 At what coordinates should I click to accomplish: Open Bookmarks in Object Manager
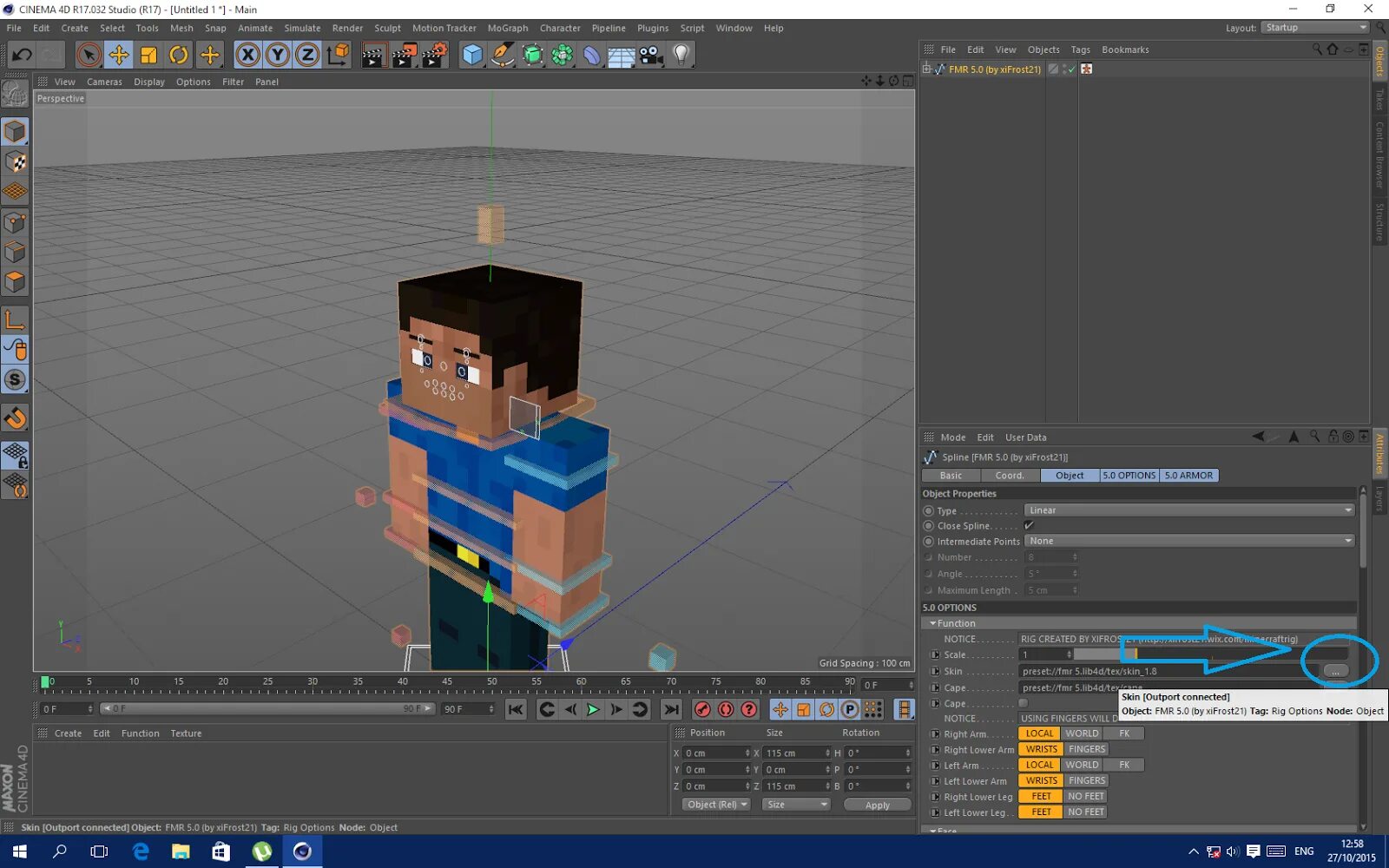pyautogui.click(x=1125, y=49)
